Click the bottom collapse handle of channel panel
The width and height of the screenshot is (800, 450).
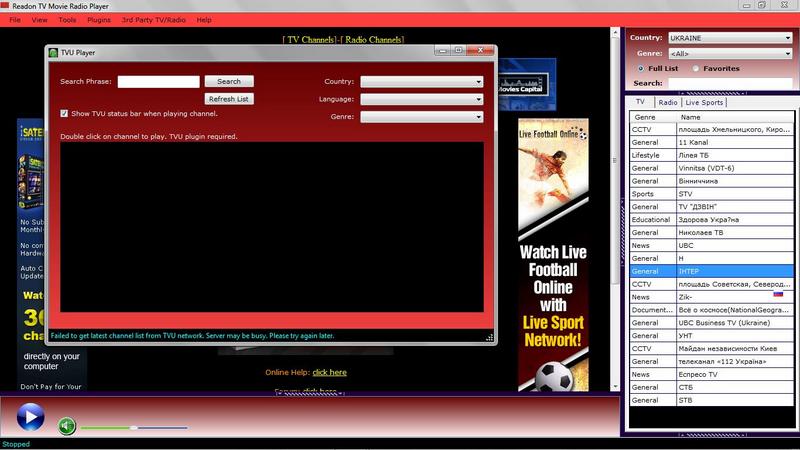pyautogui.click(x=712, y=435)
